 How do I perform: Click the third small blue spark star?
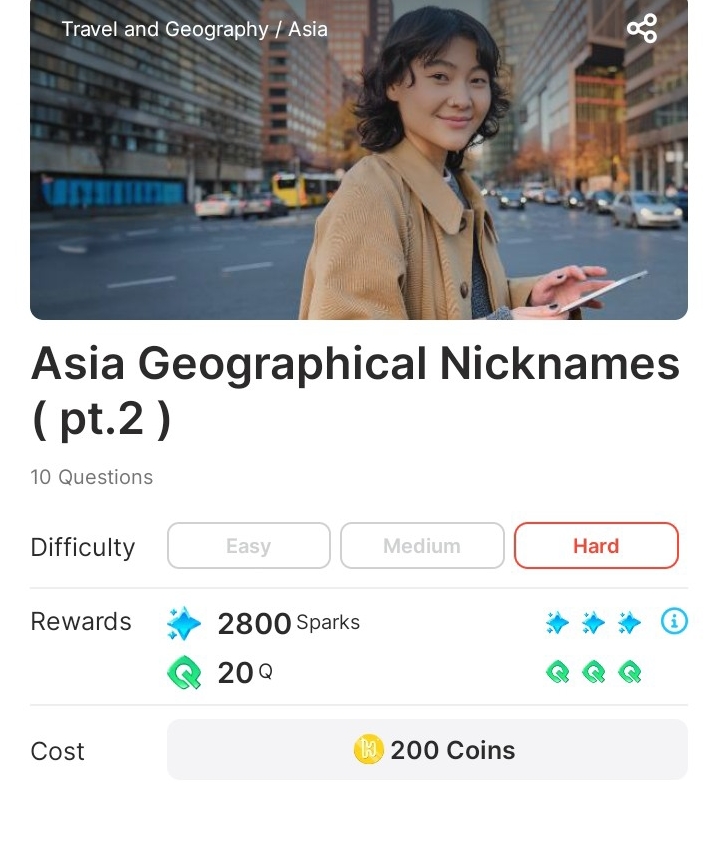tap(629, 623)
